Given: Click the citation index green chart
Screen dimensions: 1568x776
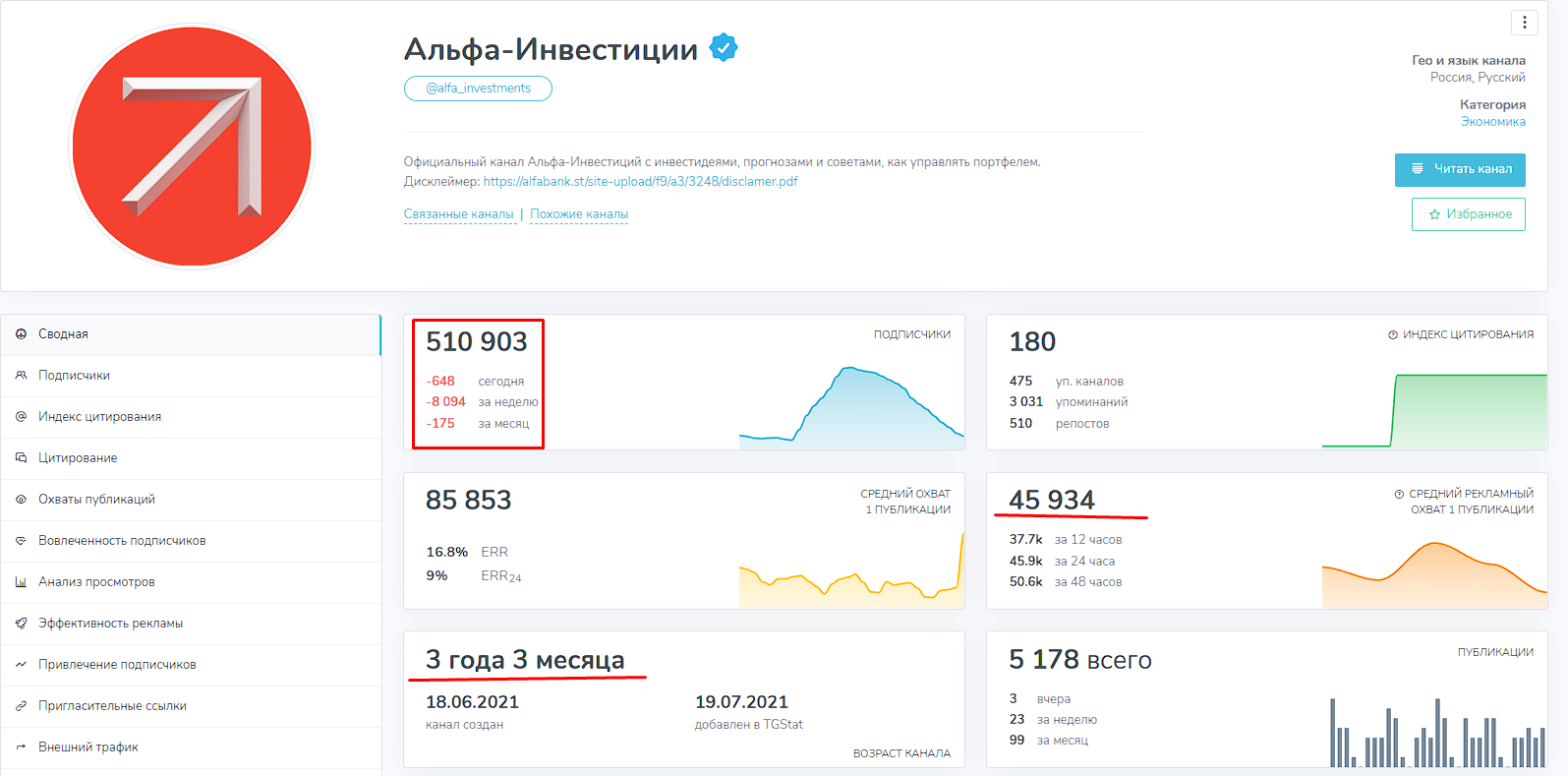Looking at the screenshot, I should (x=1434, y=410).
